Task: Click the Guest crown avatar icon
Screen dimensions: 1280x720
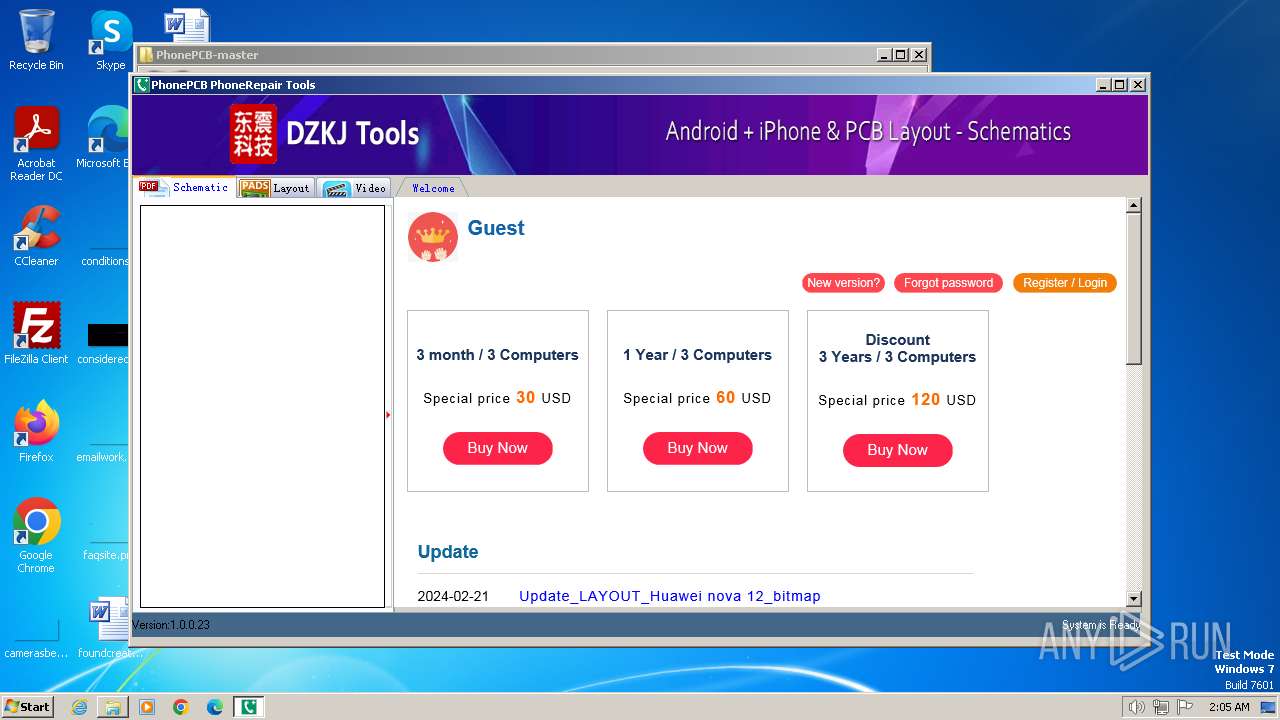Action: 433,237
